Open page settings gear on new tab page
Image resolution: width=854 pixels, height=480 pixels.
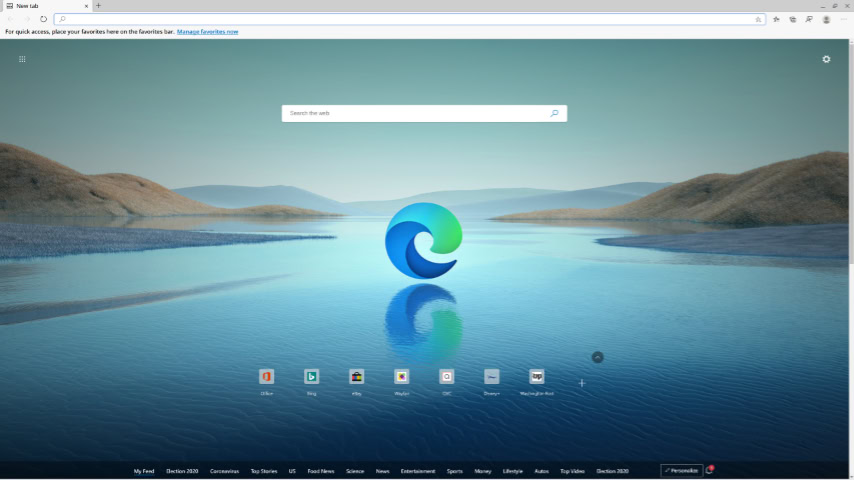826,59
